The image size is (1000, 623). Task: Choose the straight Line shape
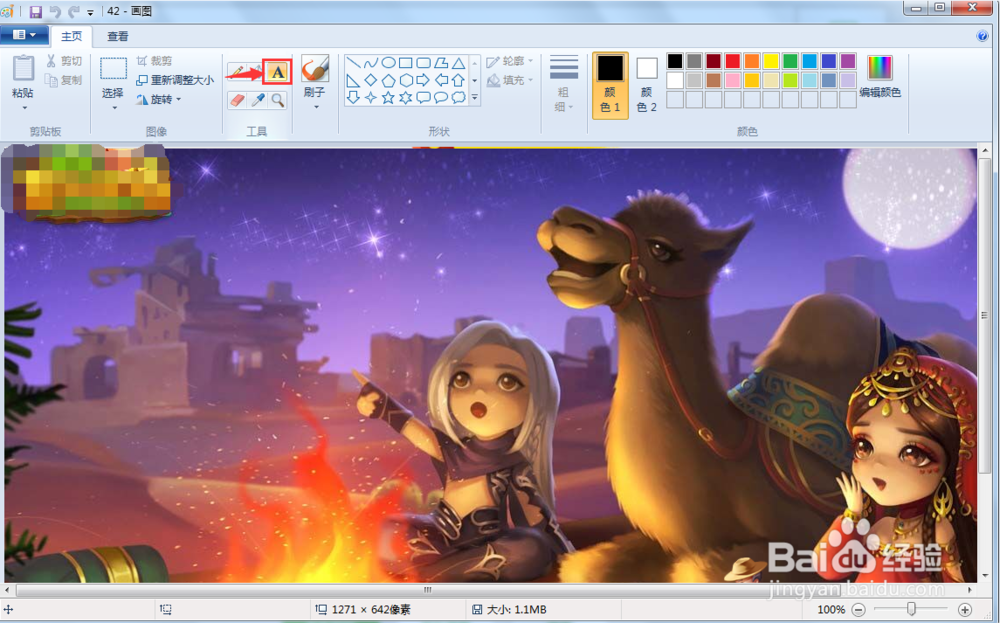[353, 62]
